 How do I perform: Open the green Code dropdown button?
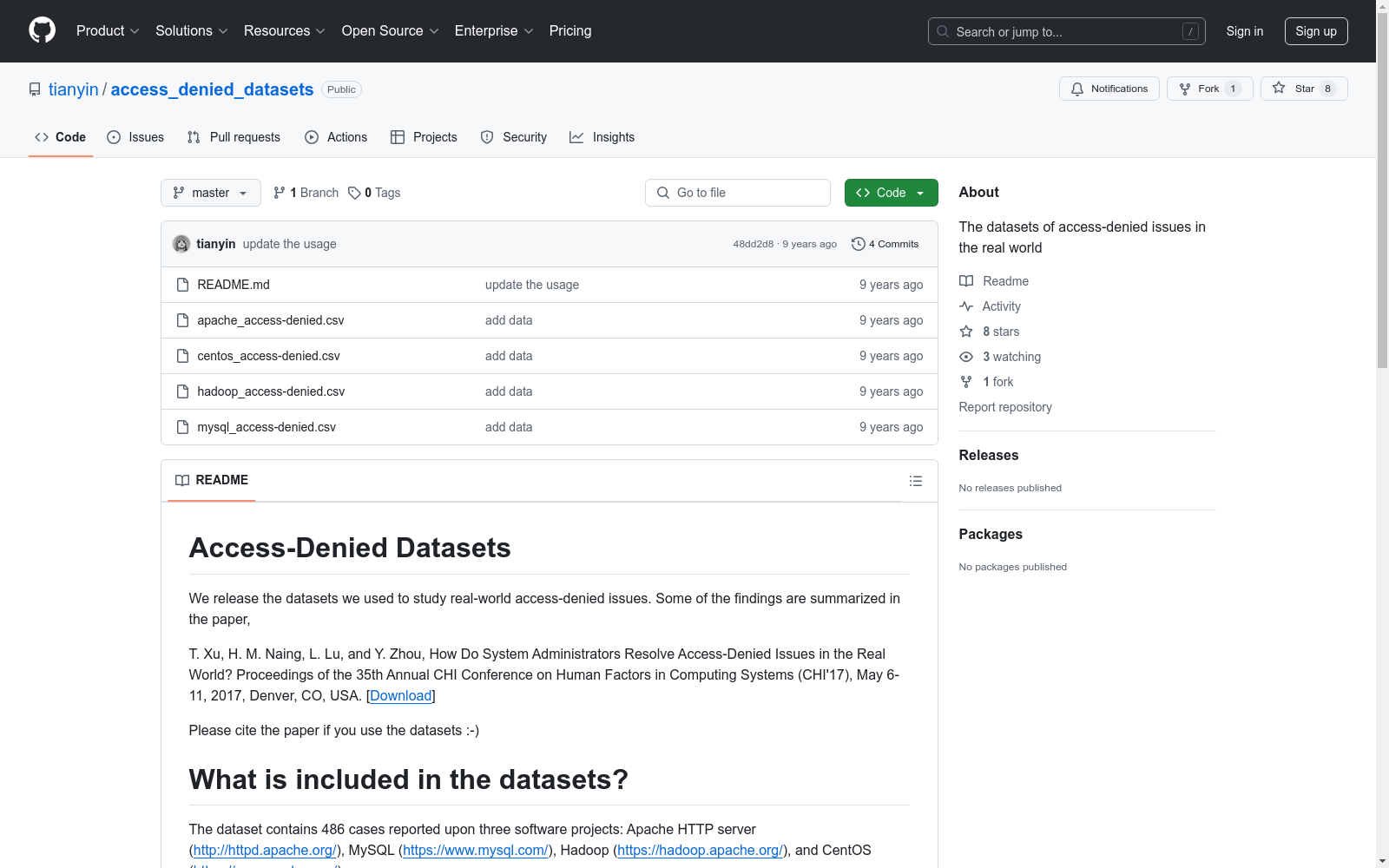pyautogui.click(x=892, y=193)
